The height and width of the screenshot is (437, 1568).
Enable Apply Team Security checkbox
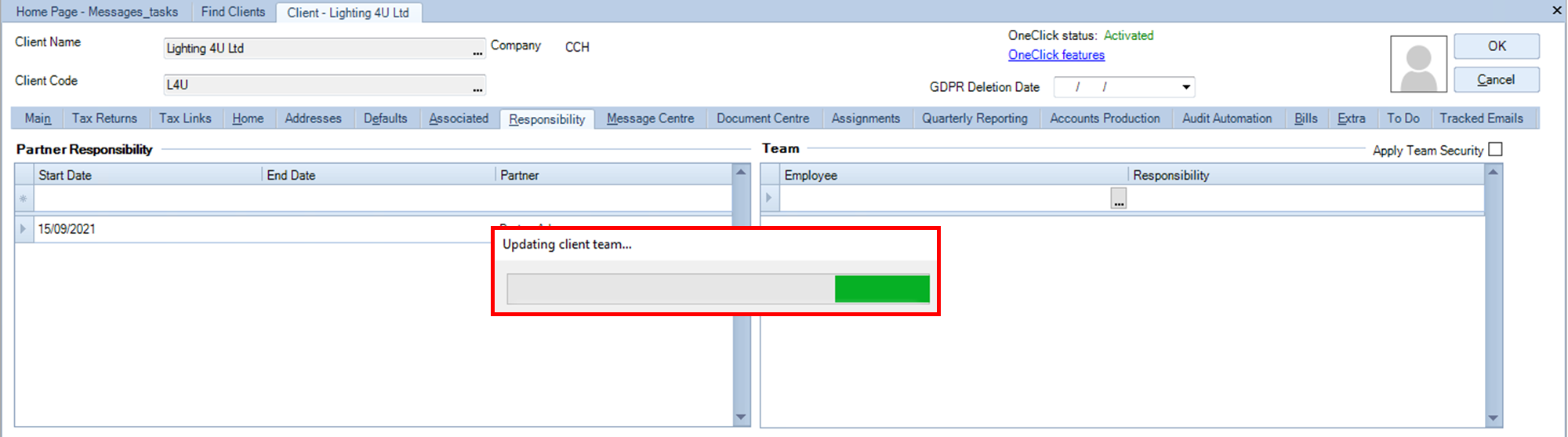pos(1495,149)
